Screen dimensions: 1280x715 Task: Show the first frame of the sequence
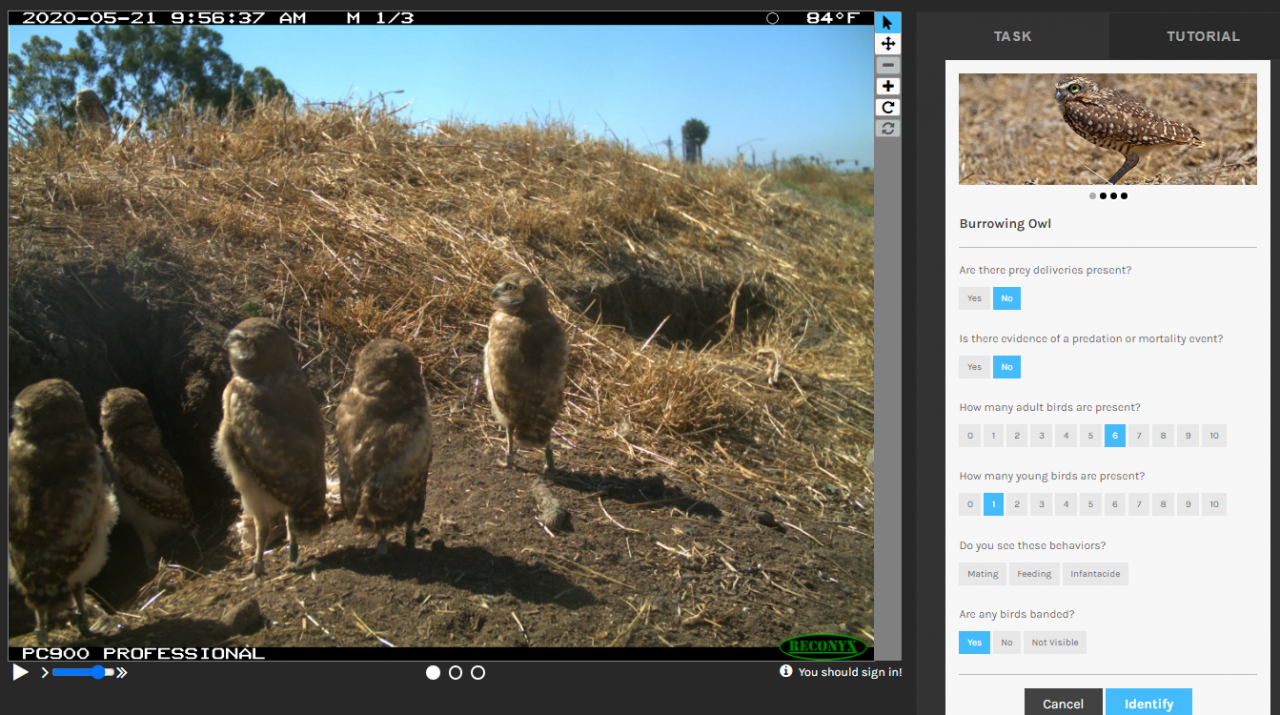pyautogui.click(x=433, y=673)
